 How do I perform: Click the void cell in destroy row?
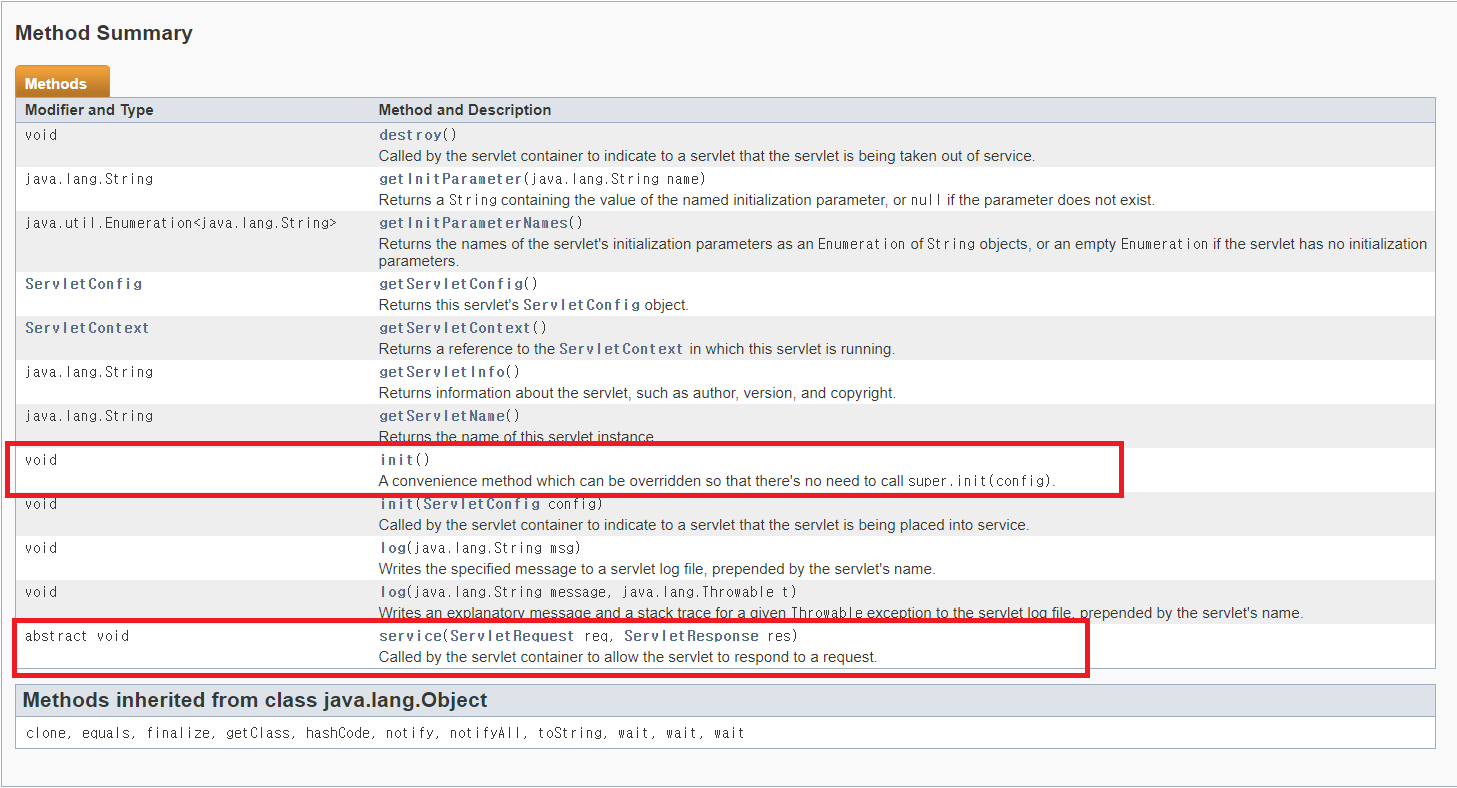(41, 135)
